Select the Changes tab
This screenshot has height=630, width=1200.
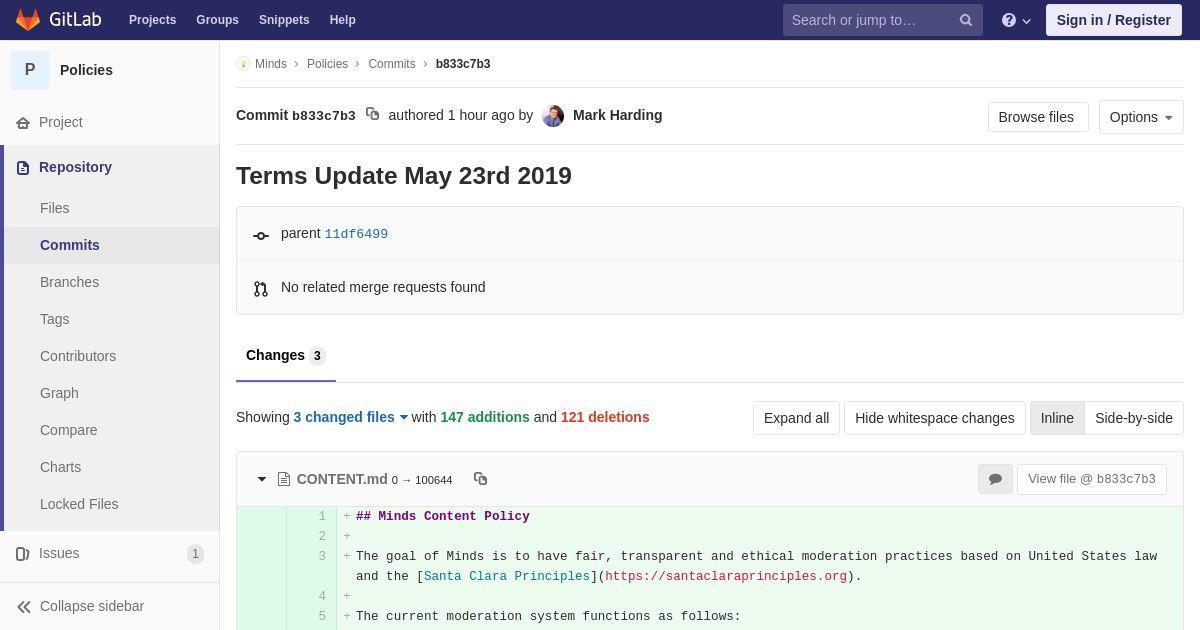point(286,356)
